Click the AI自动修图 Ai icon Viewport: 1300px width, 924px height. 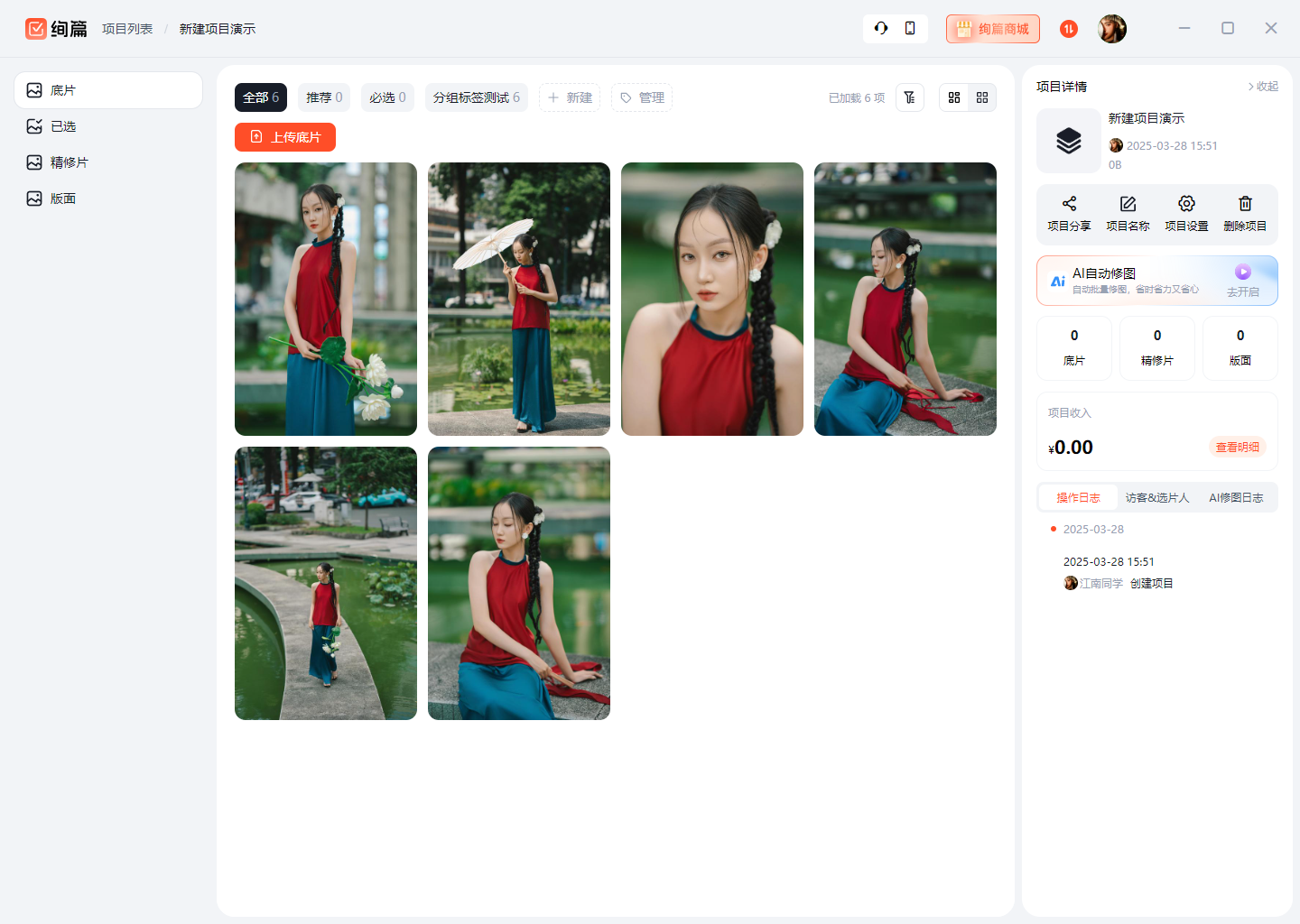pos(1057,282)
